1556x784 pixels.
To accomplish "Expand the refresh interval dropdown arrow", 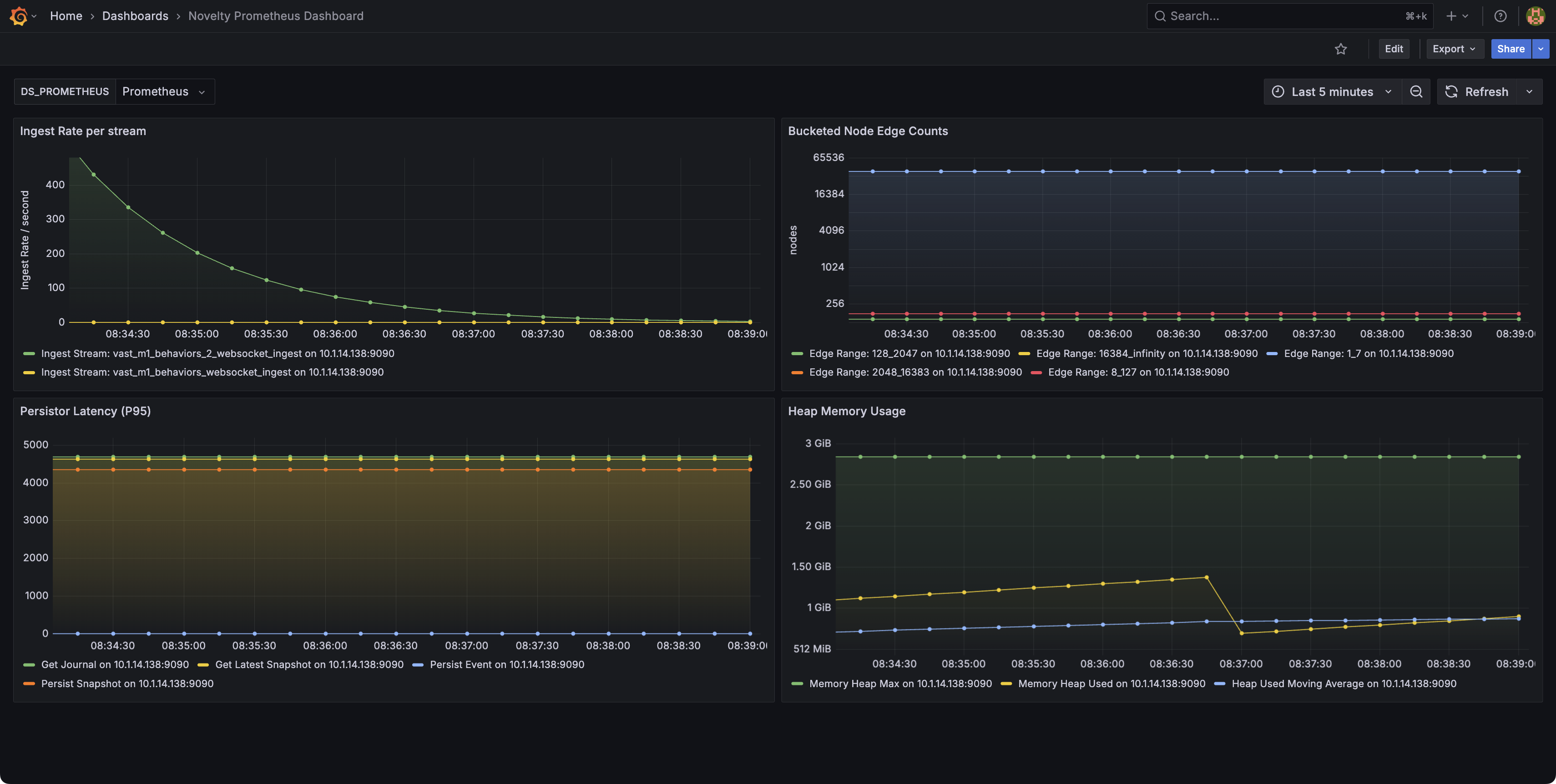I will coord(1530,92).
